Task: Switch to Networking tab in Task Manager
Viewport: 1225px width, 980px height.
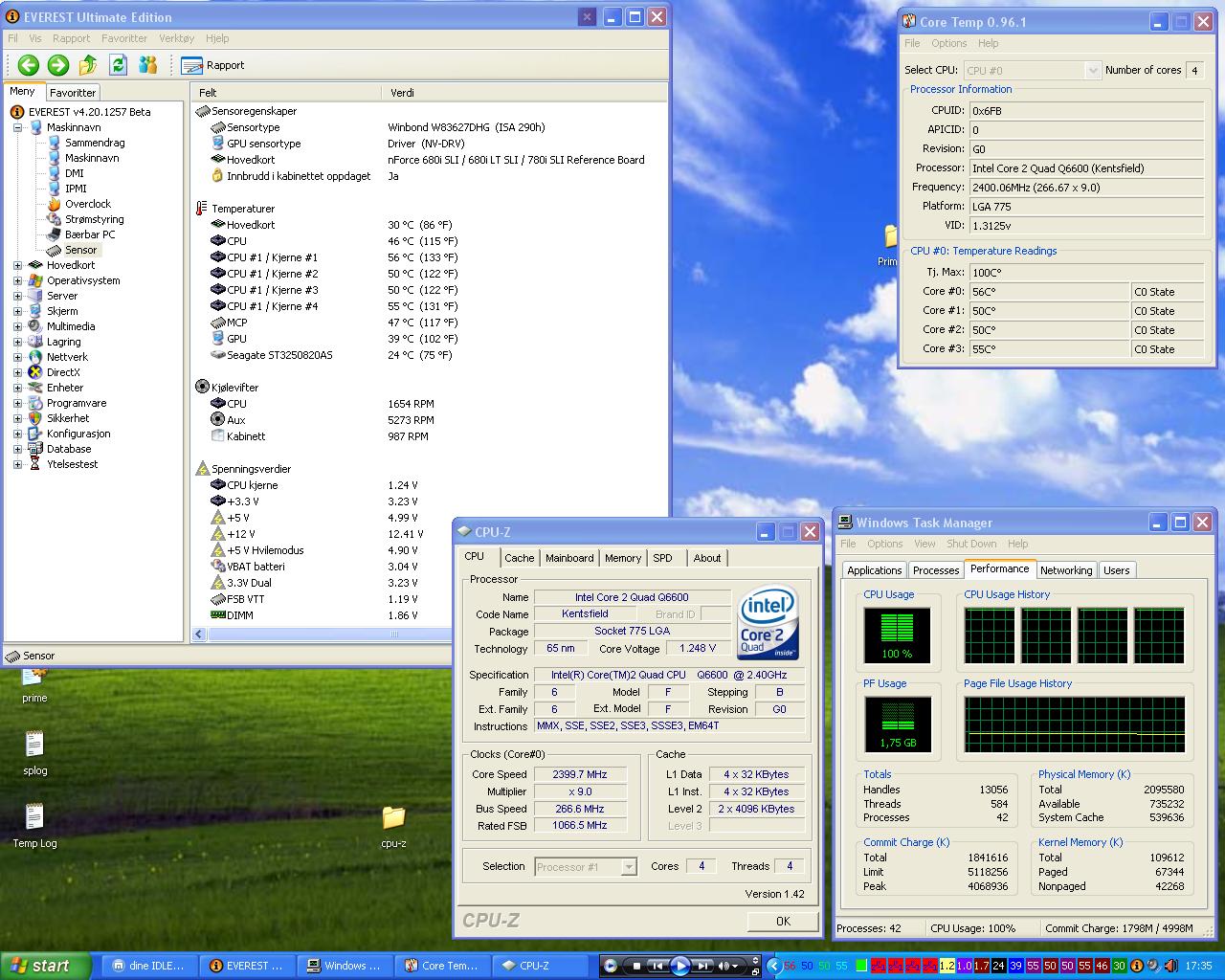Action: (x=1066, y=570)
